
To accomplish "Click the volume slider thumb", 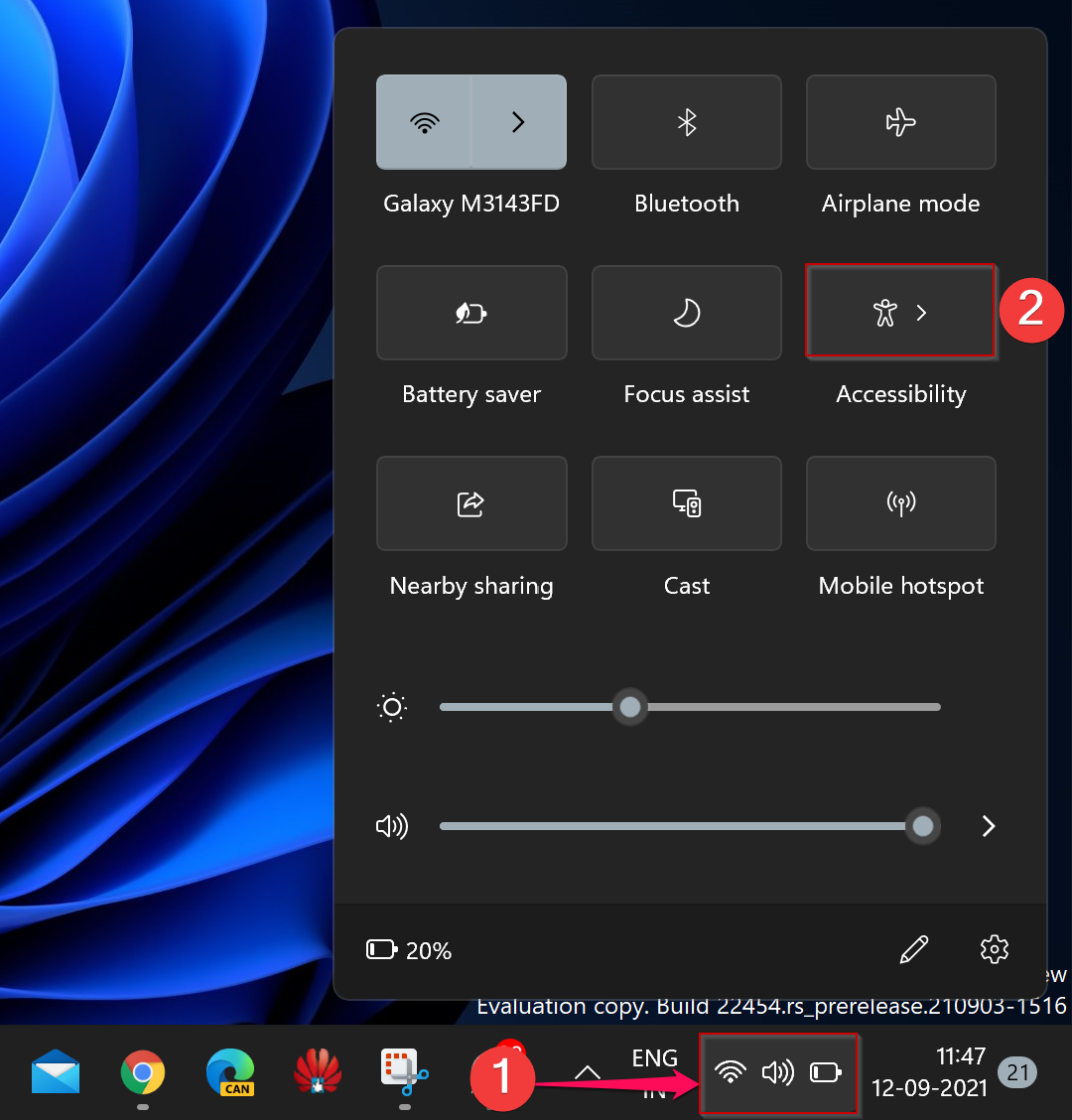I will tap(923, 826).
